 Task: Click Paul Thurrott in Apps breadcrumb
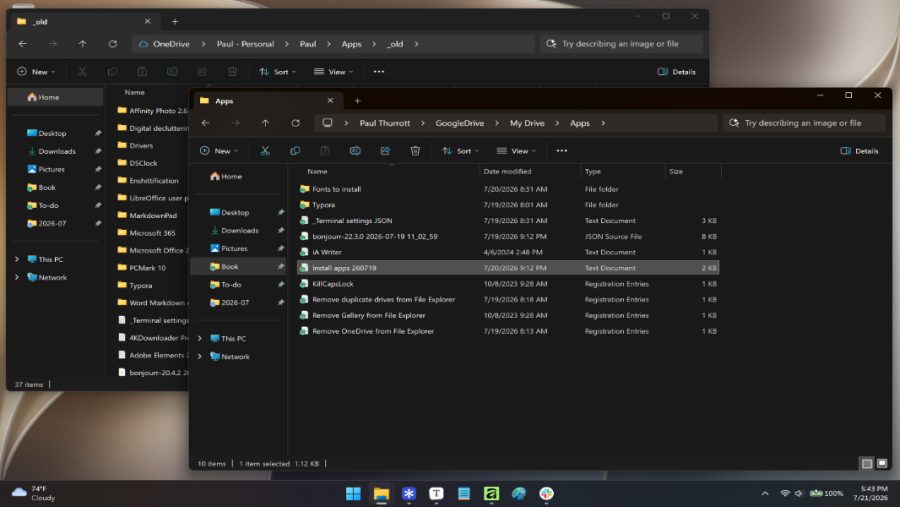385,123
